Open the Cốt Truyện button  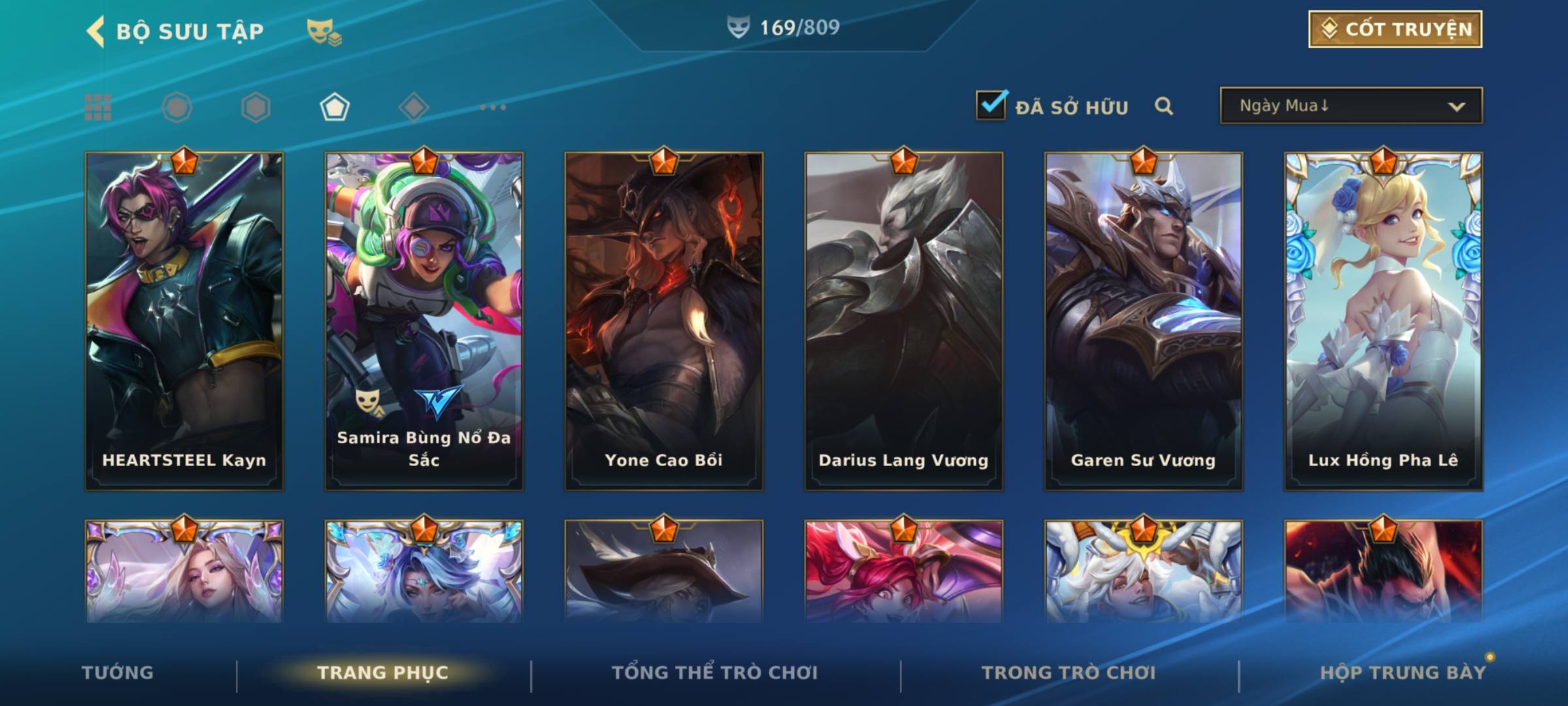click(1395, 29)
